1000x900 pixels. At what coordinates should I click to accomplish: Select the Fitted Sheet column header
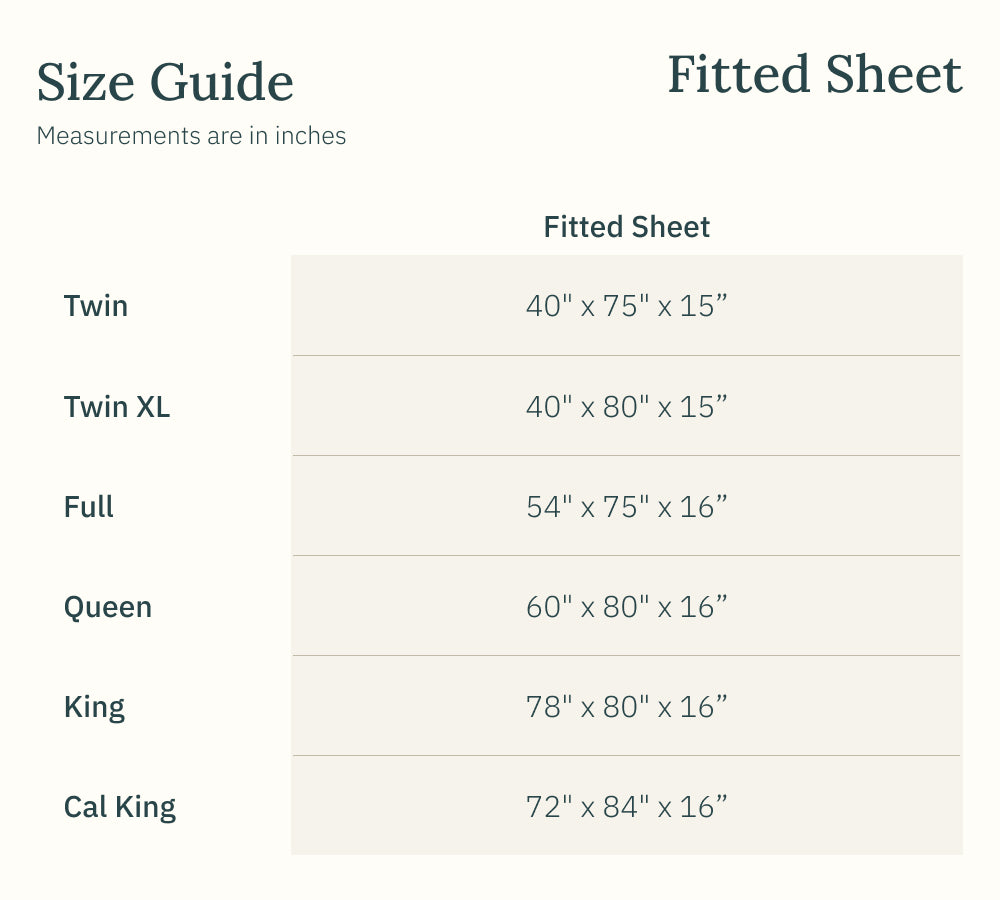point(626,227)
